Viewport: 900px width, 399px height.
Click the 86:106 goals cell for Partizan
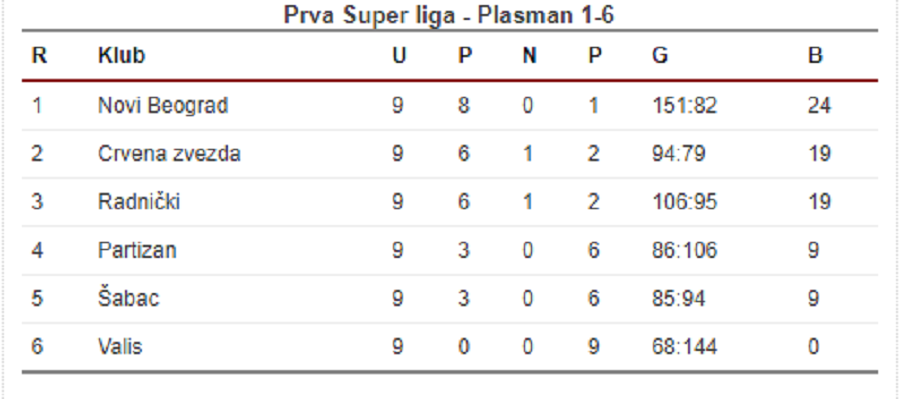click(684, 250)
